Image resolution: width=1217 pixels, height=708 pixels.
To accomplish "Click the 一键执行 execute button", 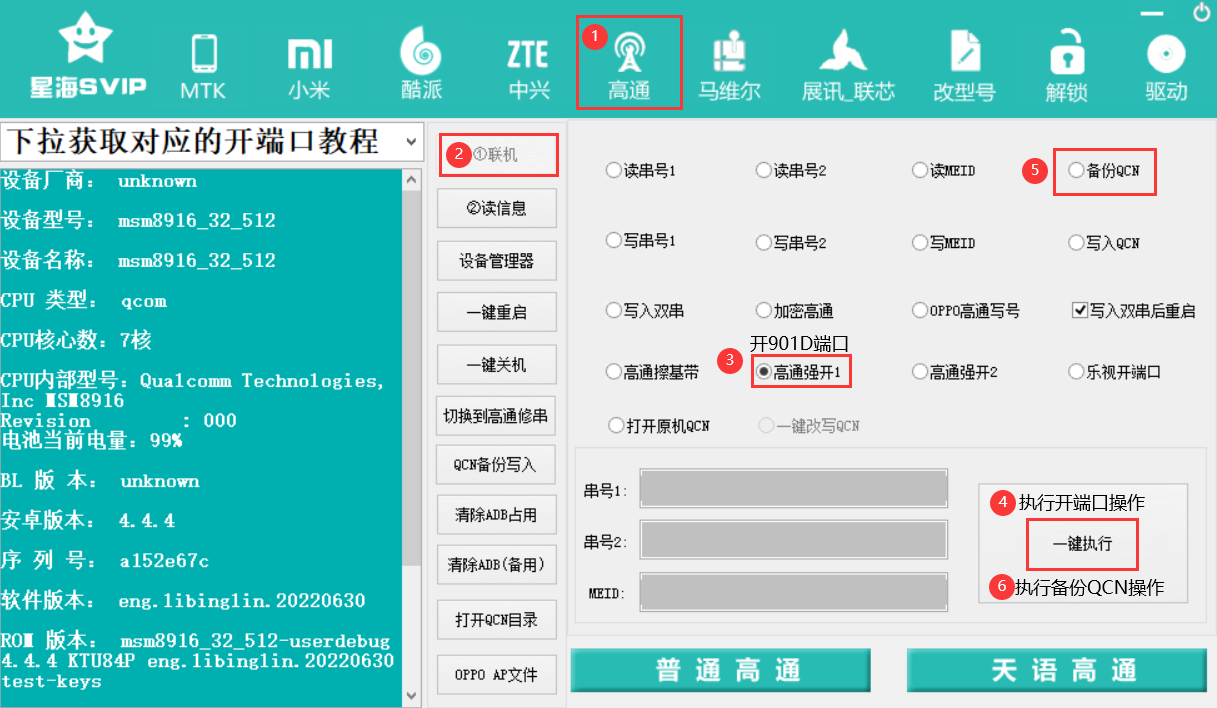I will click(x=1082, y=545).
